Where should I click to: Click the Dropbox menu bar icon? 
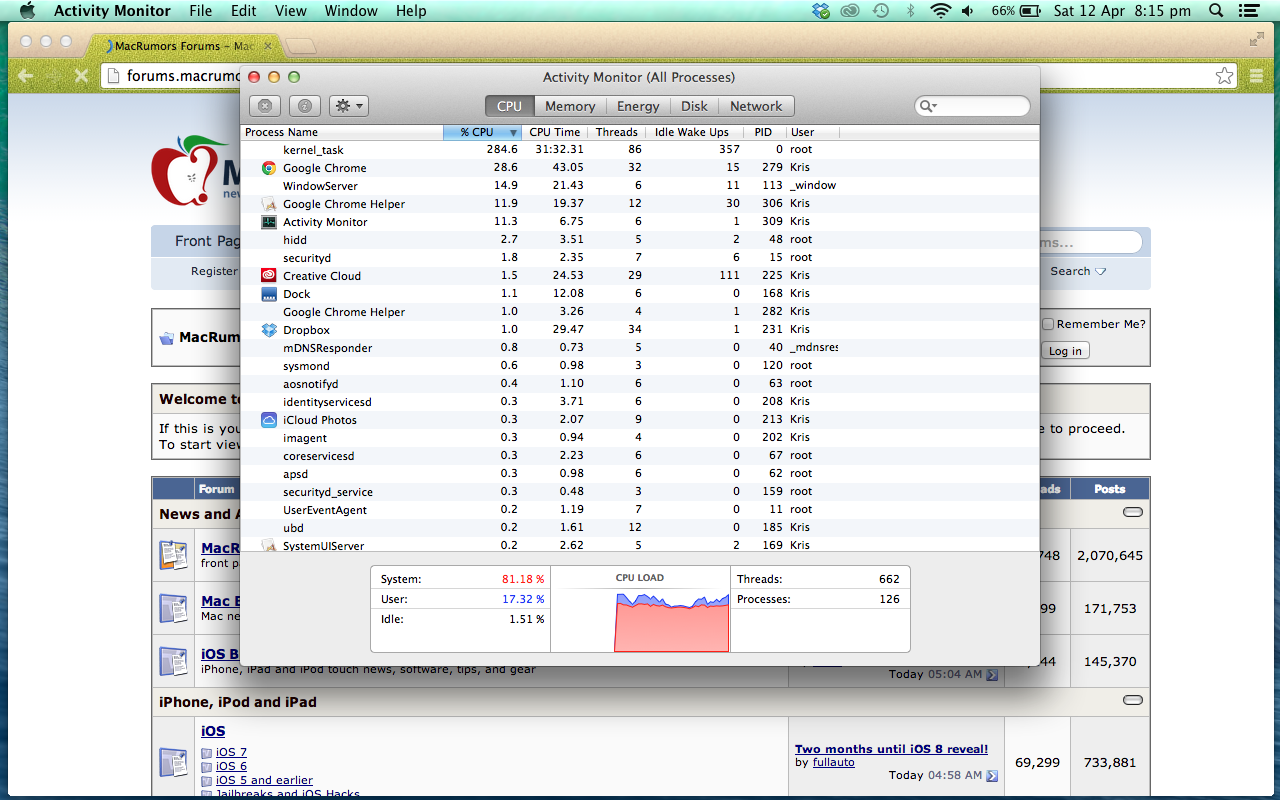pos(821,11)
